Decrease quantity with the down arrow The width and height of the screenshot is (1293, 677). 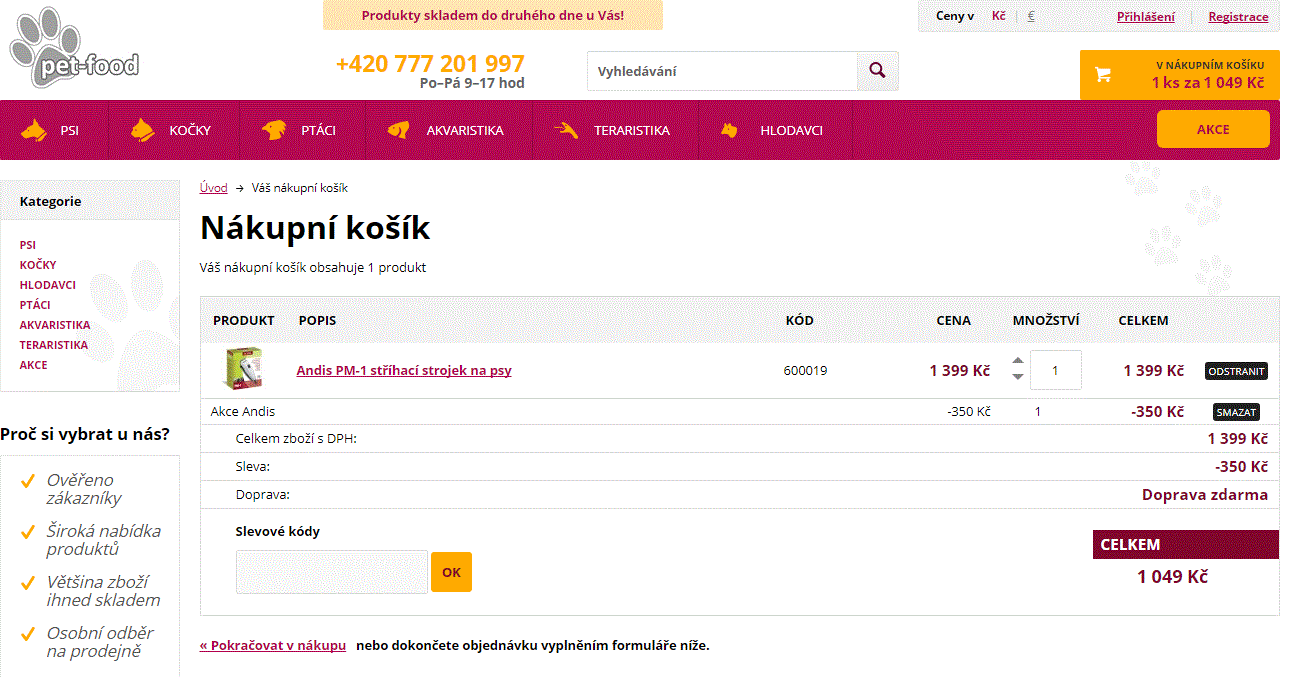coord(1018,377)
